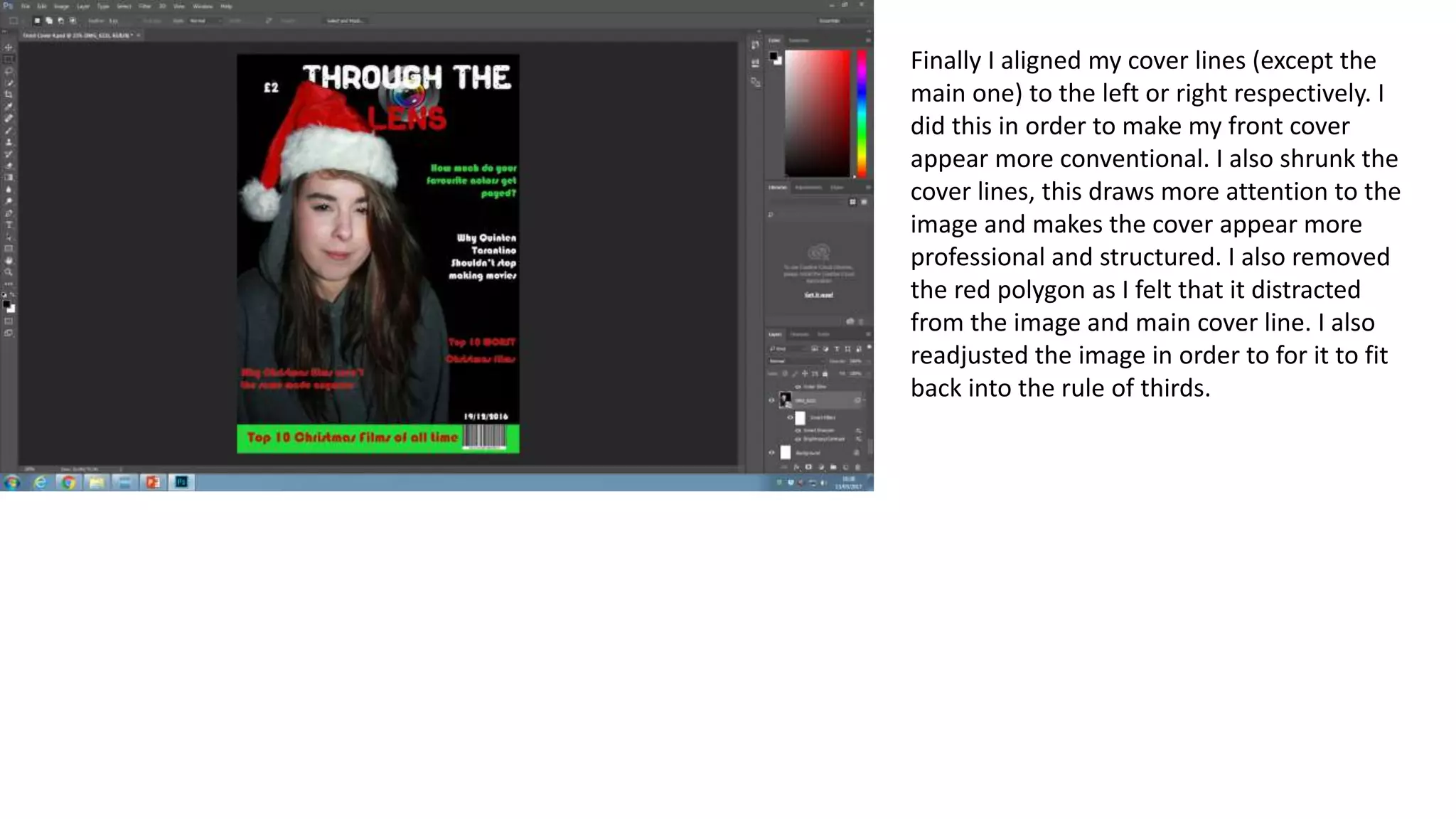This screenshot has height=819, width=1456.
Task: Select the Crop tool
Action: pyautogui.click(x=9, y=95)
